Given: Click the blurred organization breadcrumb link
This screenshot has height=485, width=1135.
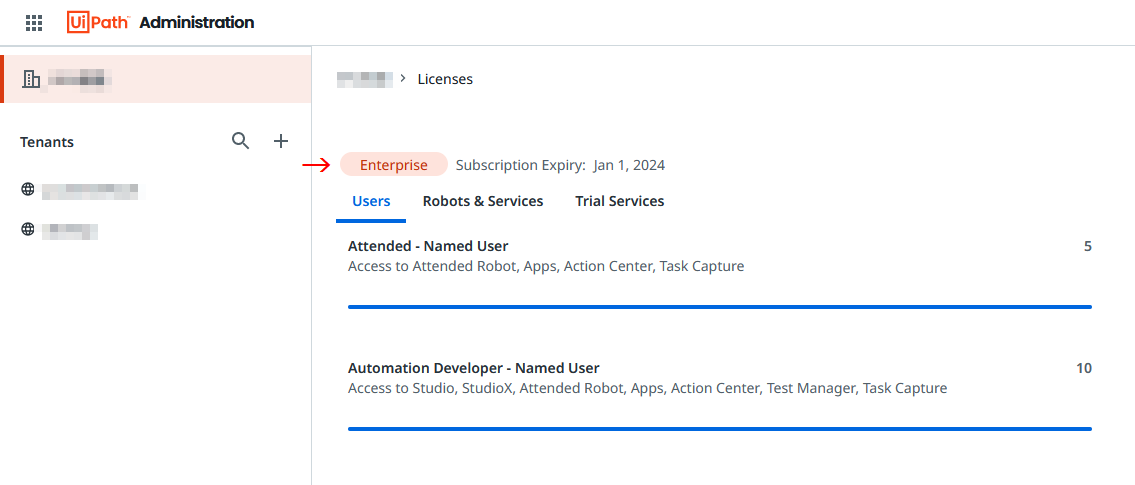Looking at the screenshot, I should click(x=365, y=79).
